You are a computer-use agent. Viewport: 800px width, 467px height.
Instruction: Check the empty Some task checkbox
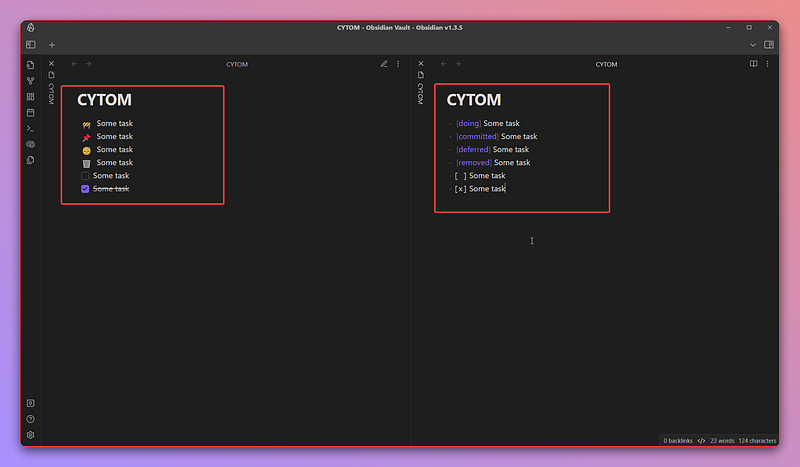tap(85, 176)
